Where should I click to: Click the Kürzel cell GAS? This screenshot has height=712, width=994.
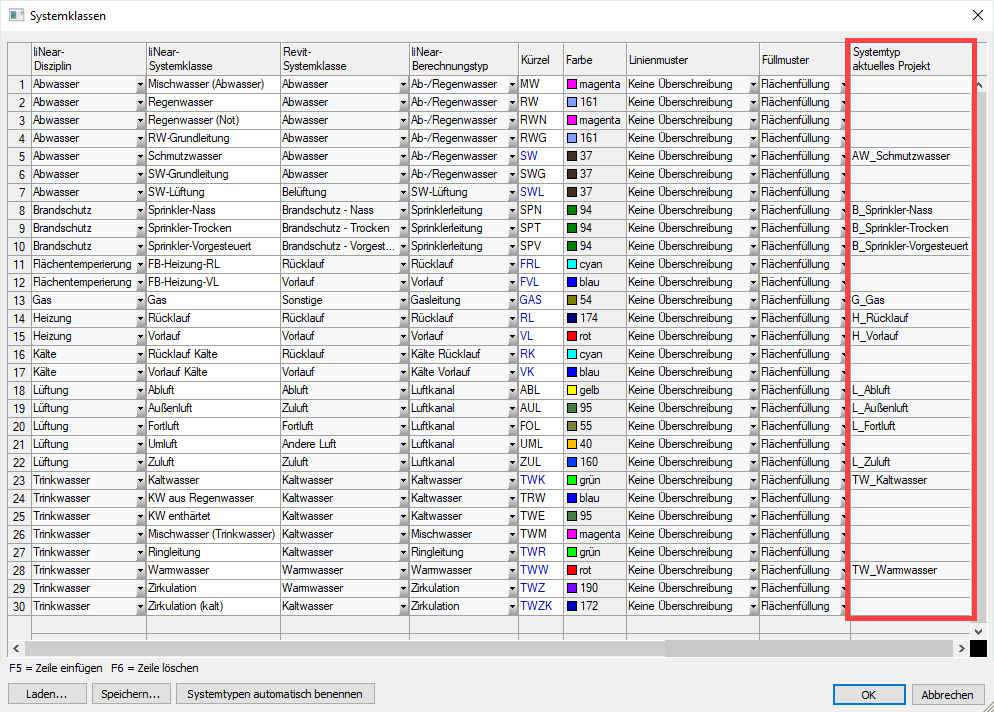point(541,300)
